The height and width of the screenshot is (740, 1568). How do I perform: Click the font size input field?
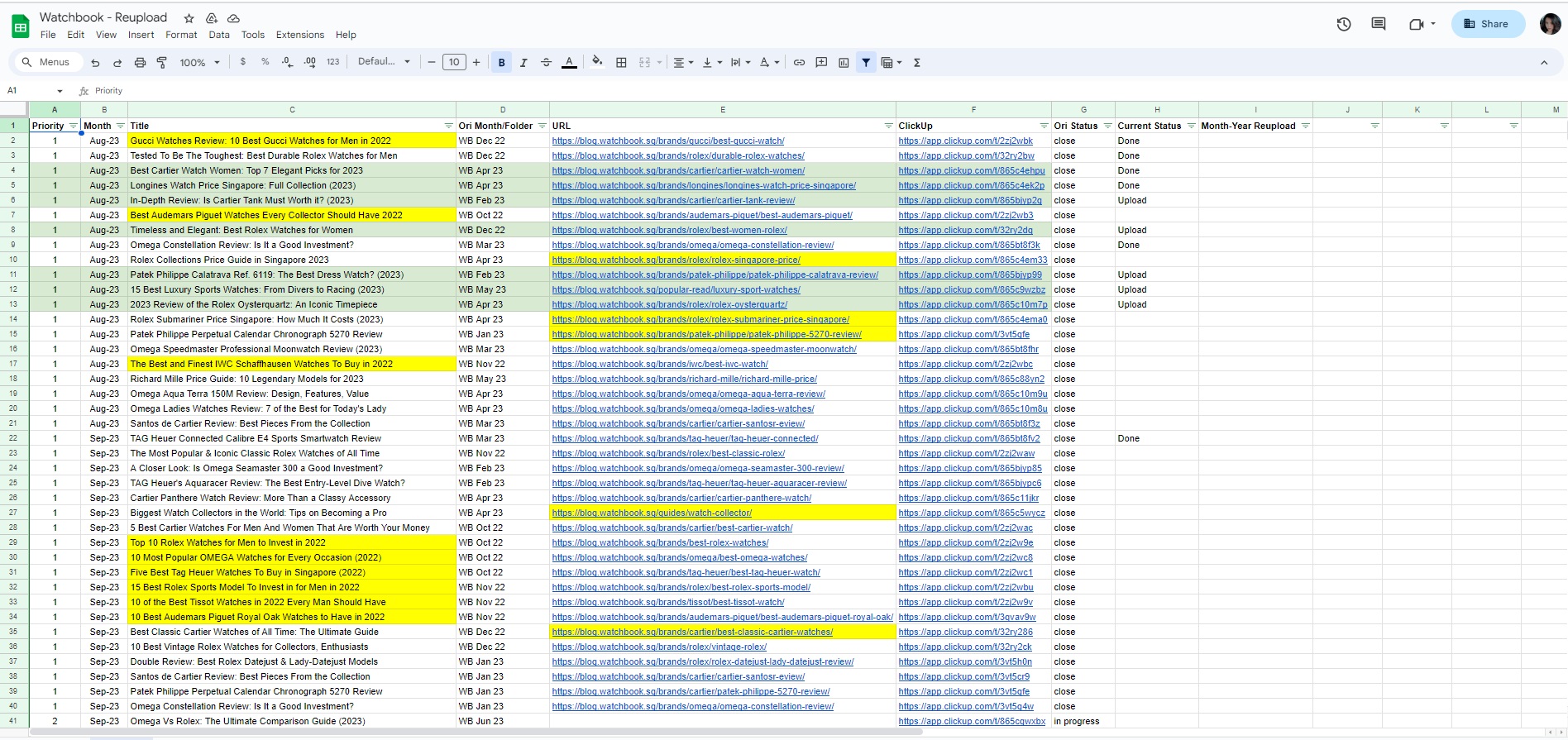(x=454, y=62)
